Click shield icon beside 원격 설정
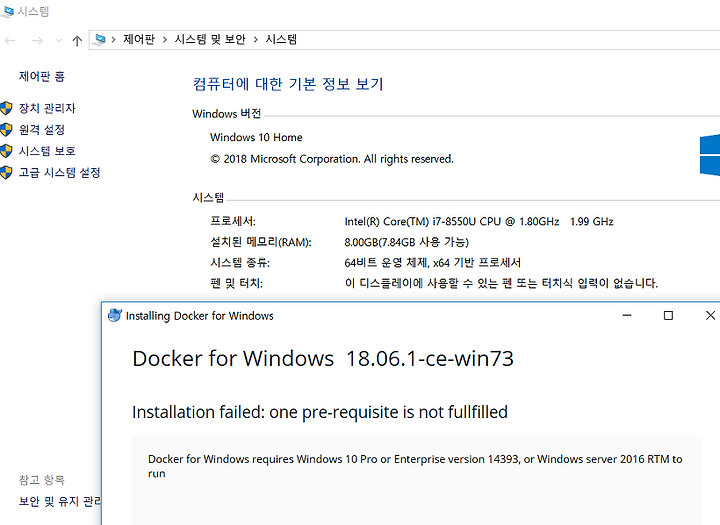Viewport: 720px width, 525px height. click(x=6, y=130)
